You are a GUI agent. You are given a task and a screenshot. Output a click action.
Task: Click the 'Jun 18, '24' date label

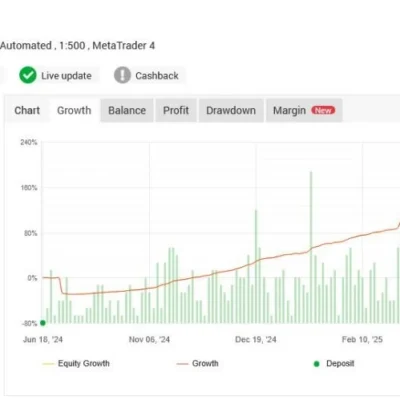click(x=43, y=339)
